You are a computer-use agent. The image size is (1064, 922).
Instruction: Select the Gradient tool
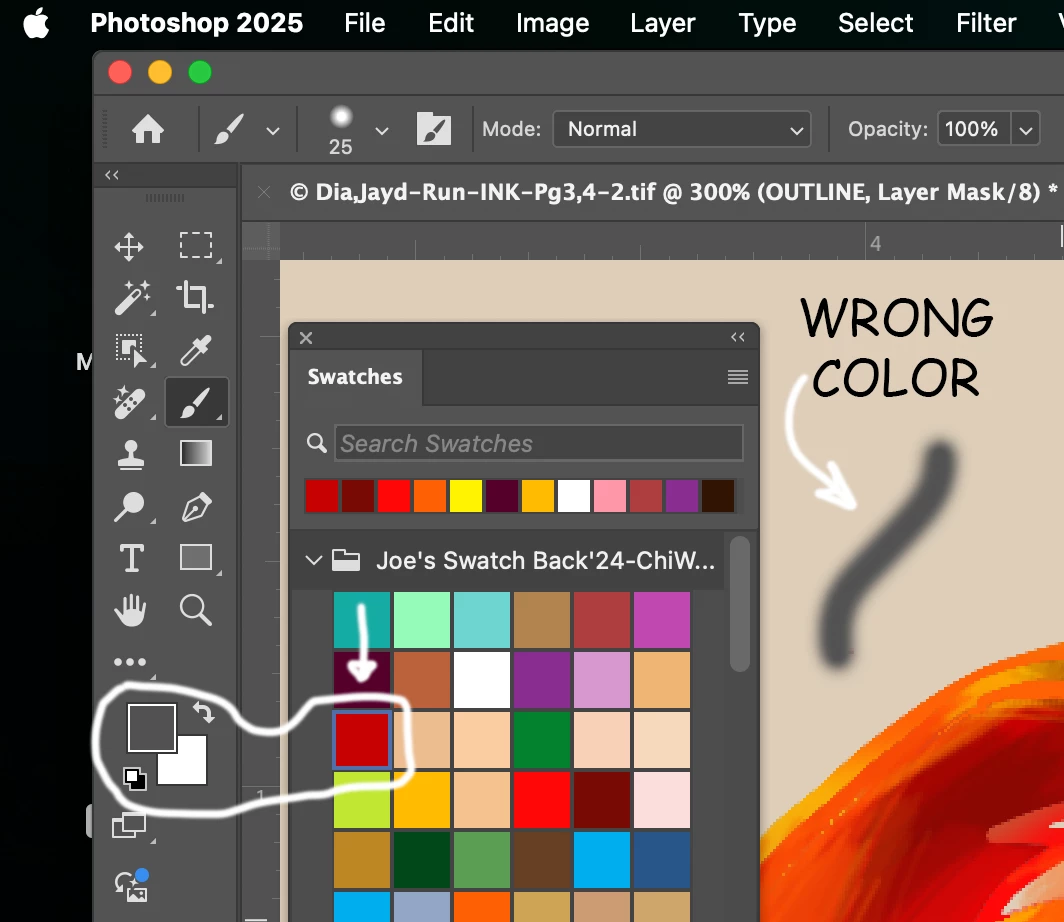pyautogui.click(x=196, y=453)
